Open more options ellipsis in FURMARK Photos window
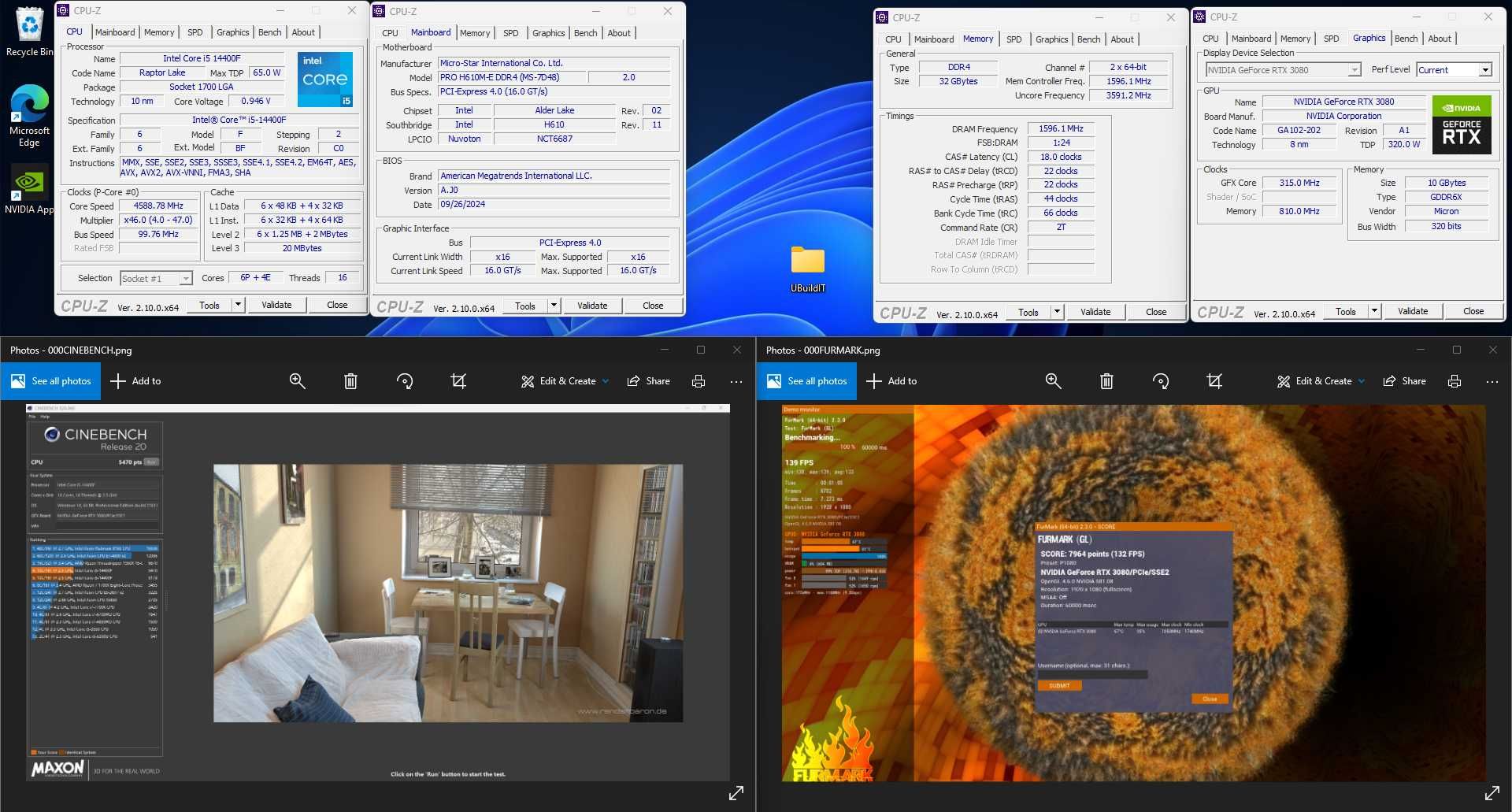Screen dimensions: 1512x812 pyautogui.click(x=1492, y=381)
